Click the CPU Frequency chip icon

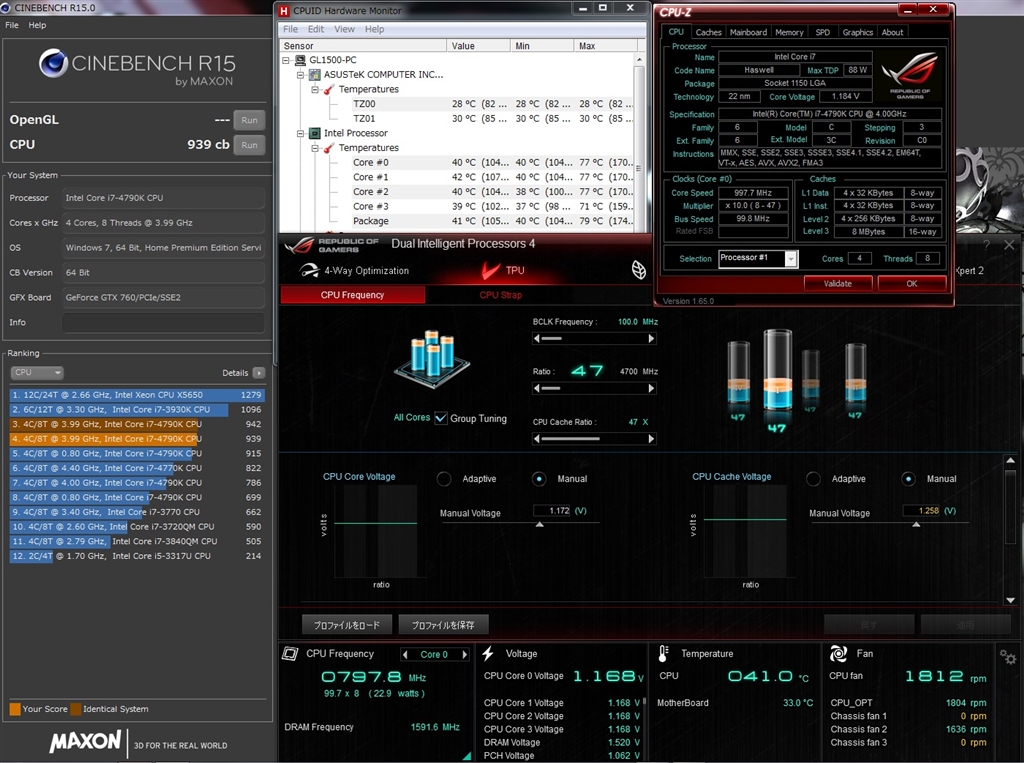pos(290,653)
